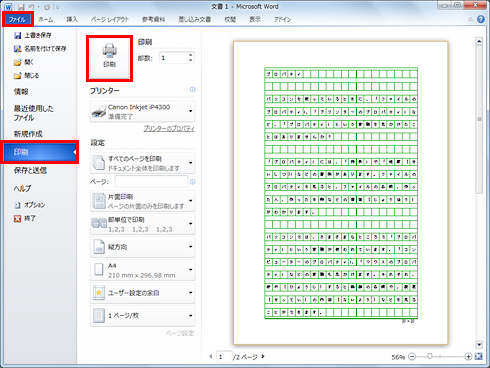The height and width of the screenshot is (368, 490).
Task: Open the 1 ページ/枚 dropdown
Action: [x=143, y=315]
